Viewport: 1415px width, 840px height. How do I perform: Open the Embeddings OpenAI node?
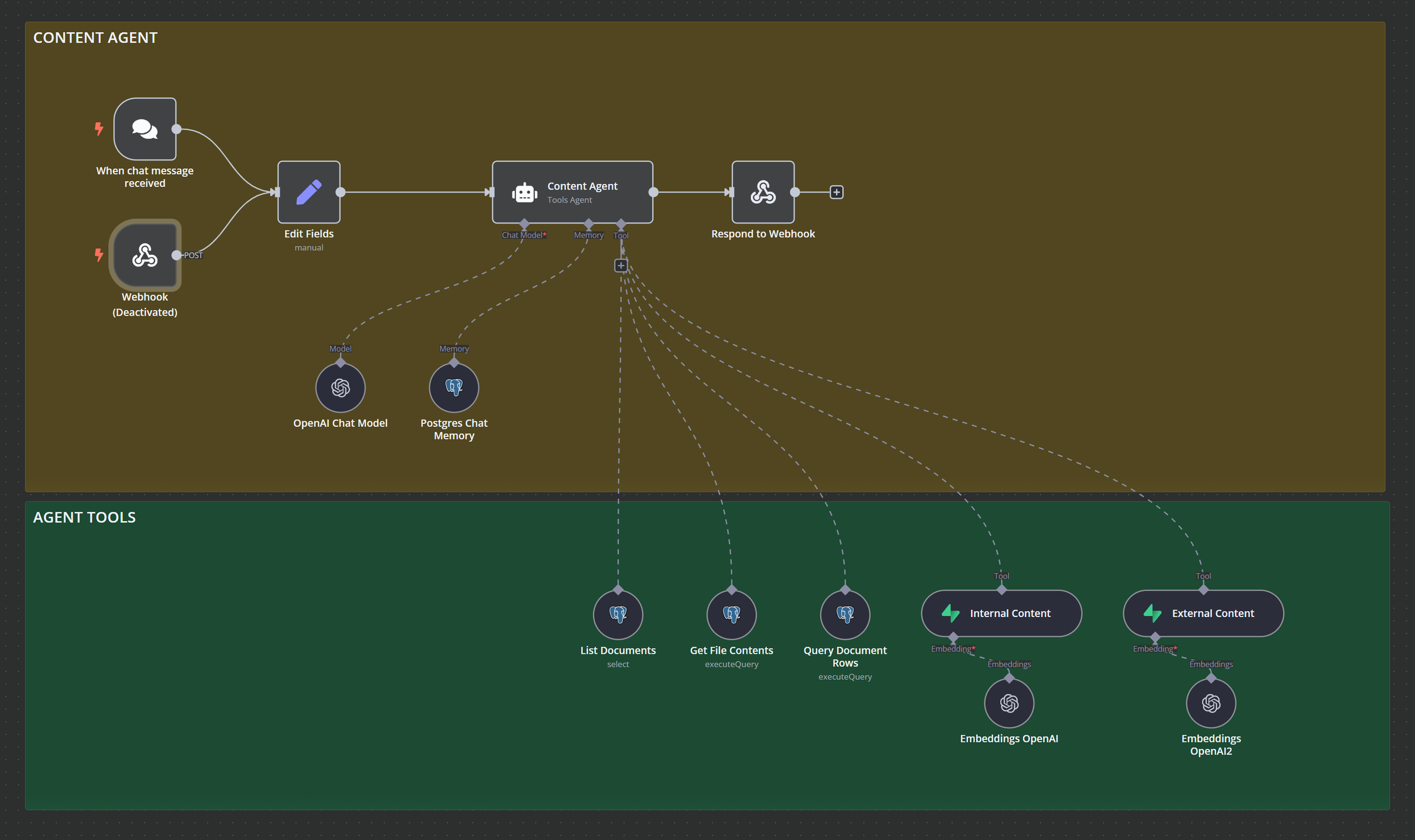tap(1009, 704)
